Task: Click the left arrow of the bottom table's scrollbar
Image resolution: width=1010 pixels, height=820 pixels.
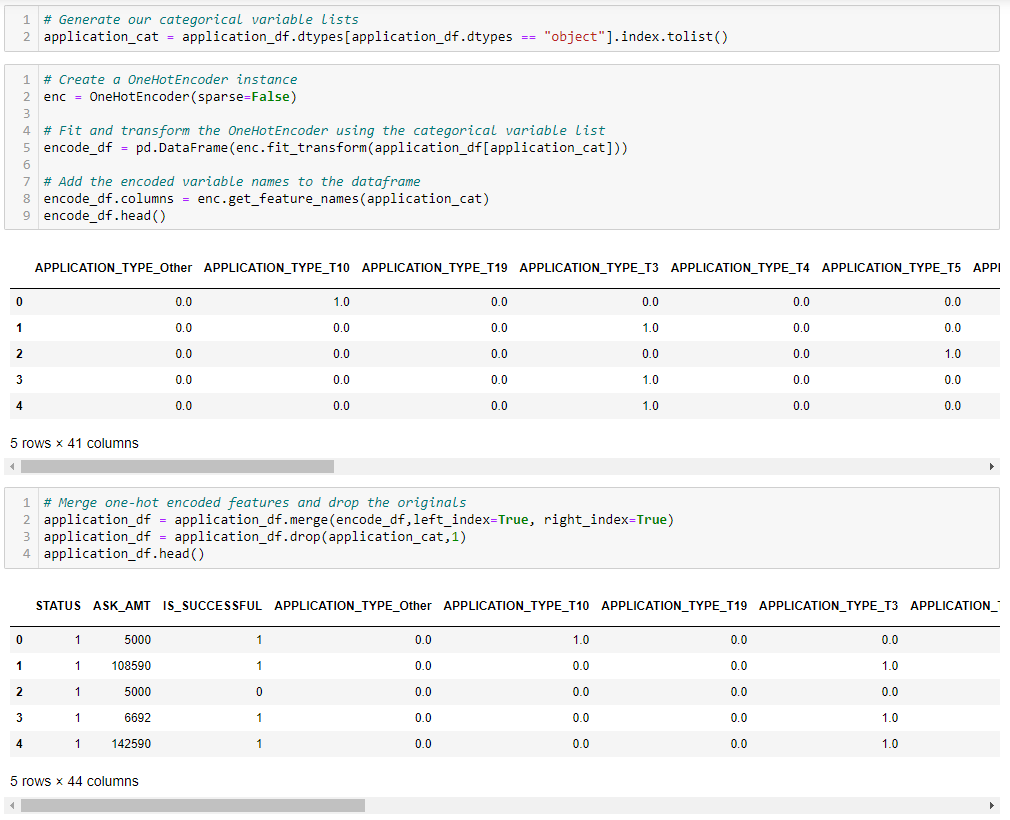Action: coord(12,805)
